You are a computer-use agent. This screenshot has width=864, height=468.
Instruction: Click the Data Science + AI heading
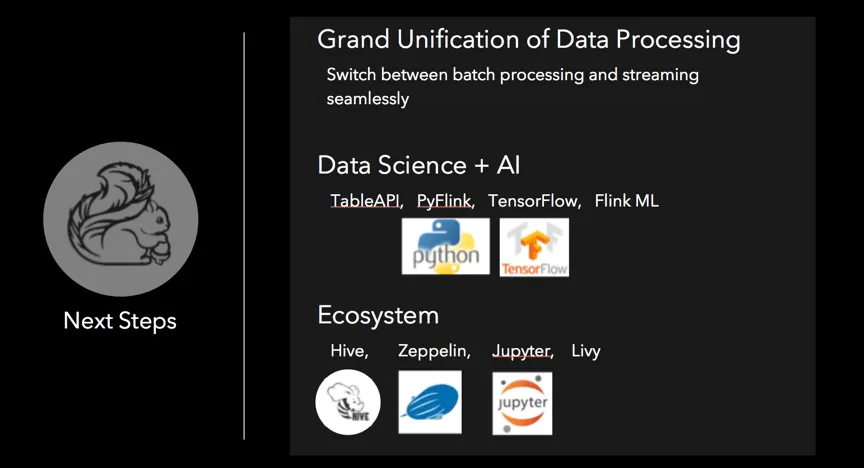[418, 165]
